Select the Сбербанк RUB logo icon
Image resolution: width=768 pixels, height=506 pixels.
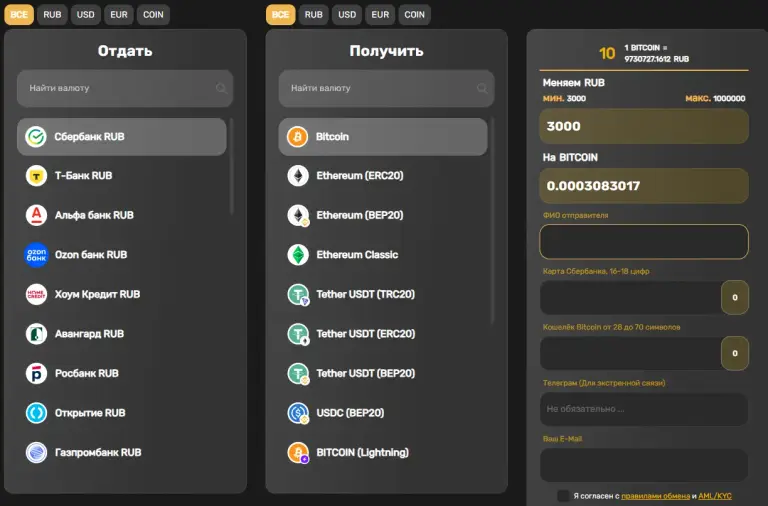[x=36, y=137]
